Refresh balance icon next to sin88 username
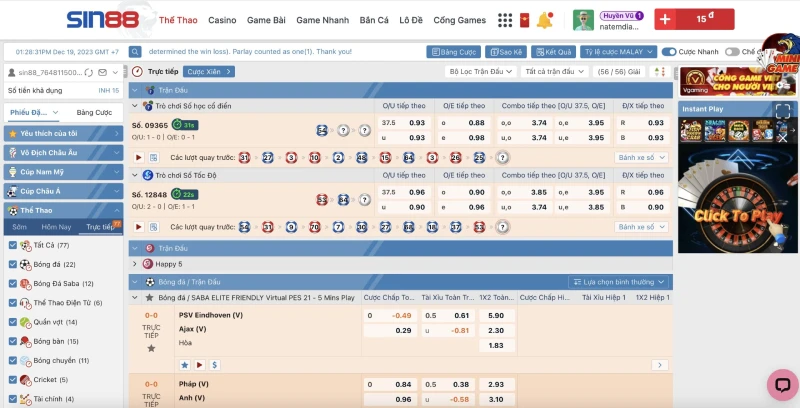800x408 pixels. pyautogui.click(x=89, y=72)
